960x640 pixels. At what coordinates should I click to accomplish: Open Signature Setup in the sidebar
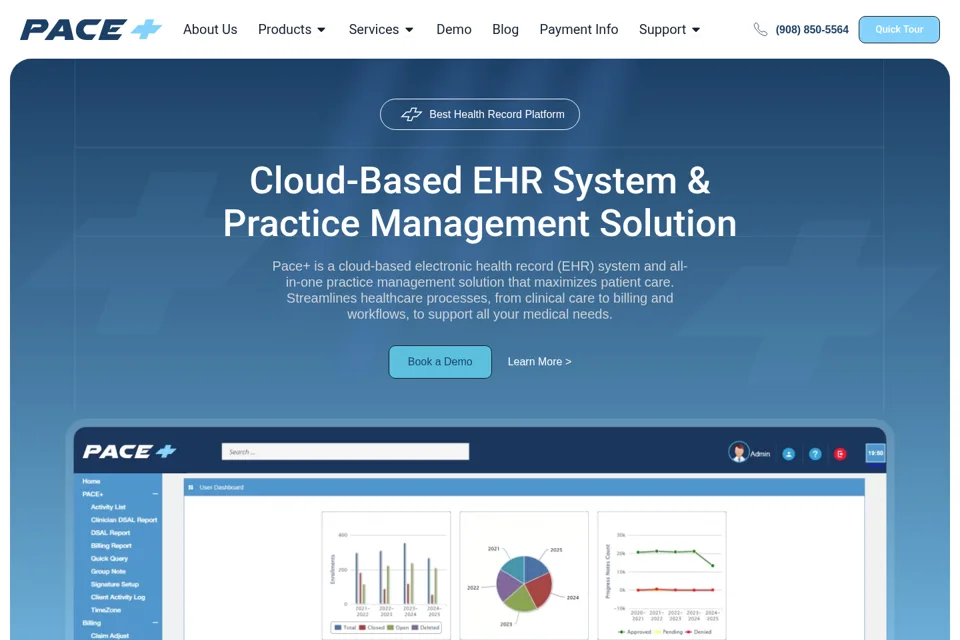point(114,584)
